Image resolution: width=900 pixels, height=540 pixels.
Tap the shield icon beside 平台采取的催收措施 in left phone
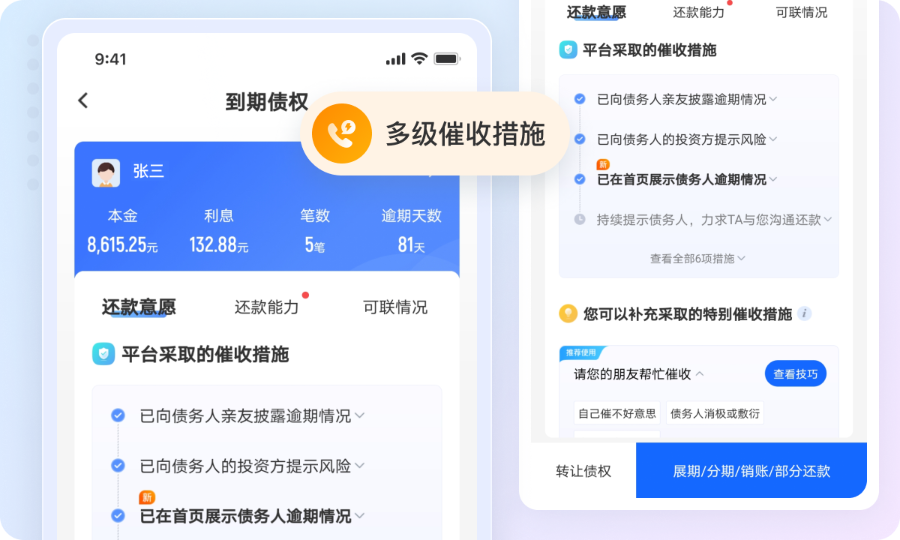tap(104, 354)
